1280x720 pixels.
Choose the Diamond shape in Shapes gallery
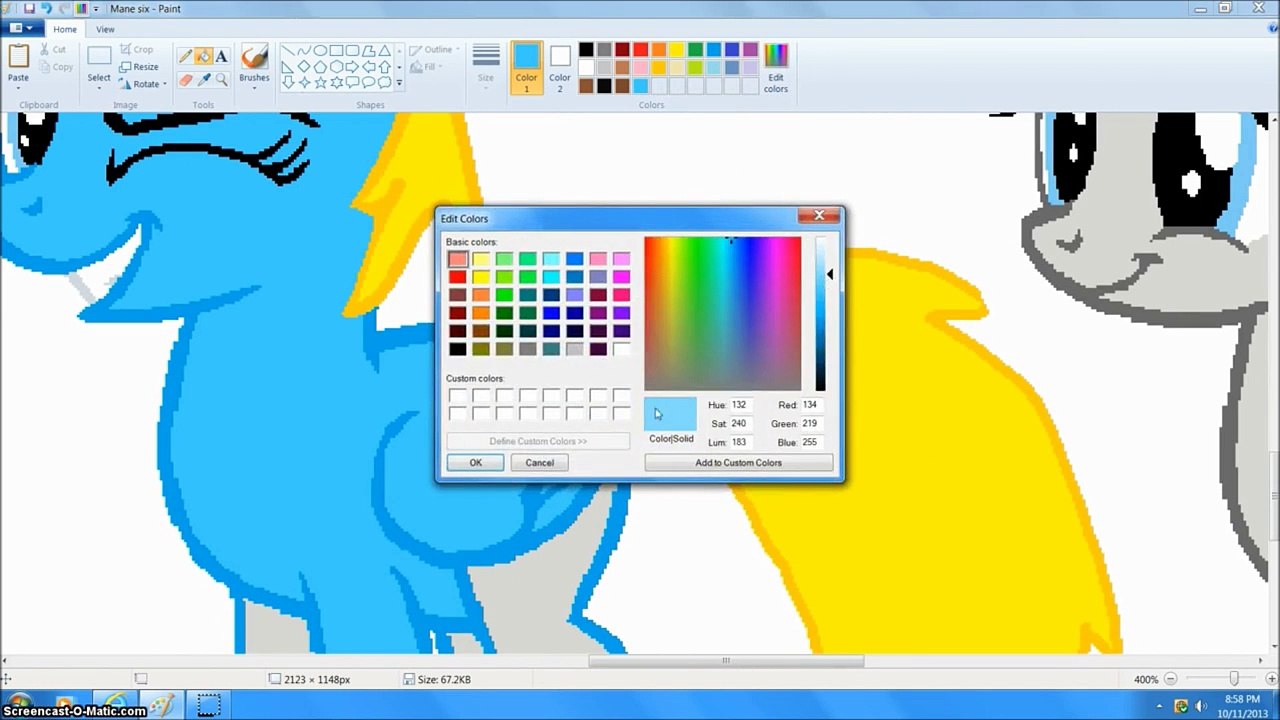(x=304, y=66)
